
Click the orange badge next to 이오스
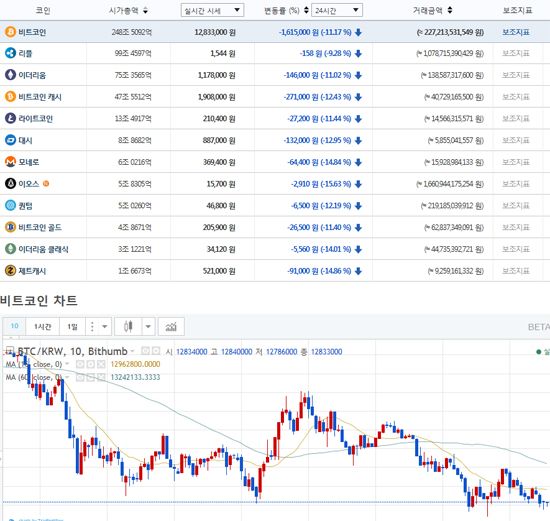pos(46,183)
